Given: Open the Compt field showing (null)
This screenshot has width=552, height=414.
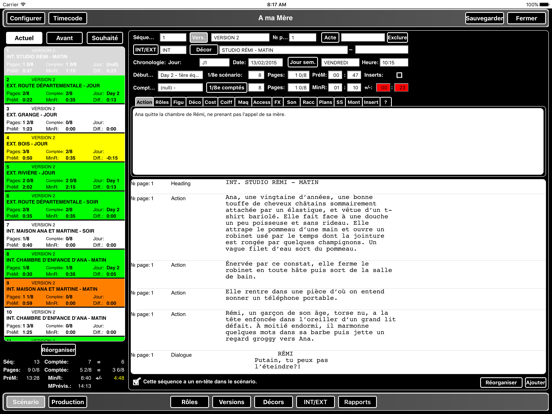Looking at the screenshot, I should pos(181,88).
